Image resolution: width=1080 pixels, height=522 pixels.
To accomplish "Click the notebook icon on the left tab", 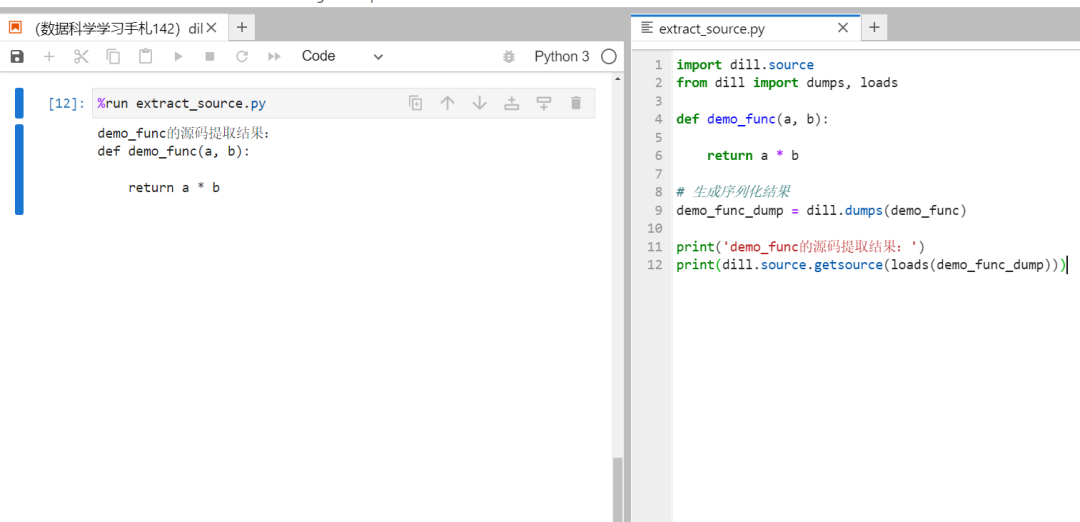I will [x=15, y=28].
